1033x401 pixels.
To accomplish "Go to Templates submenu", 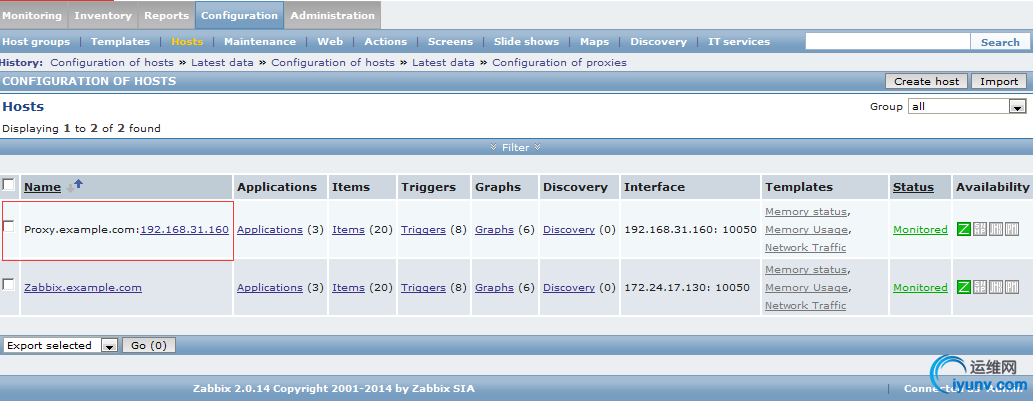I will pos(121,41).
